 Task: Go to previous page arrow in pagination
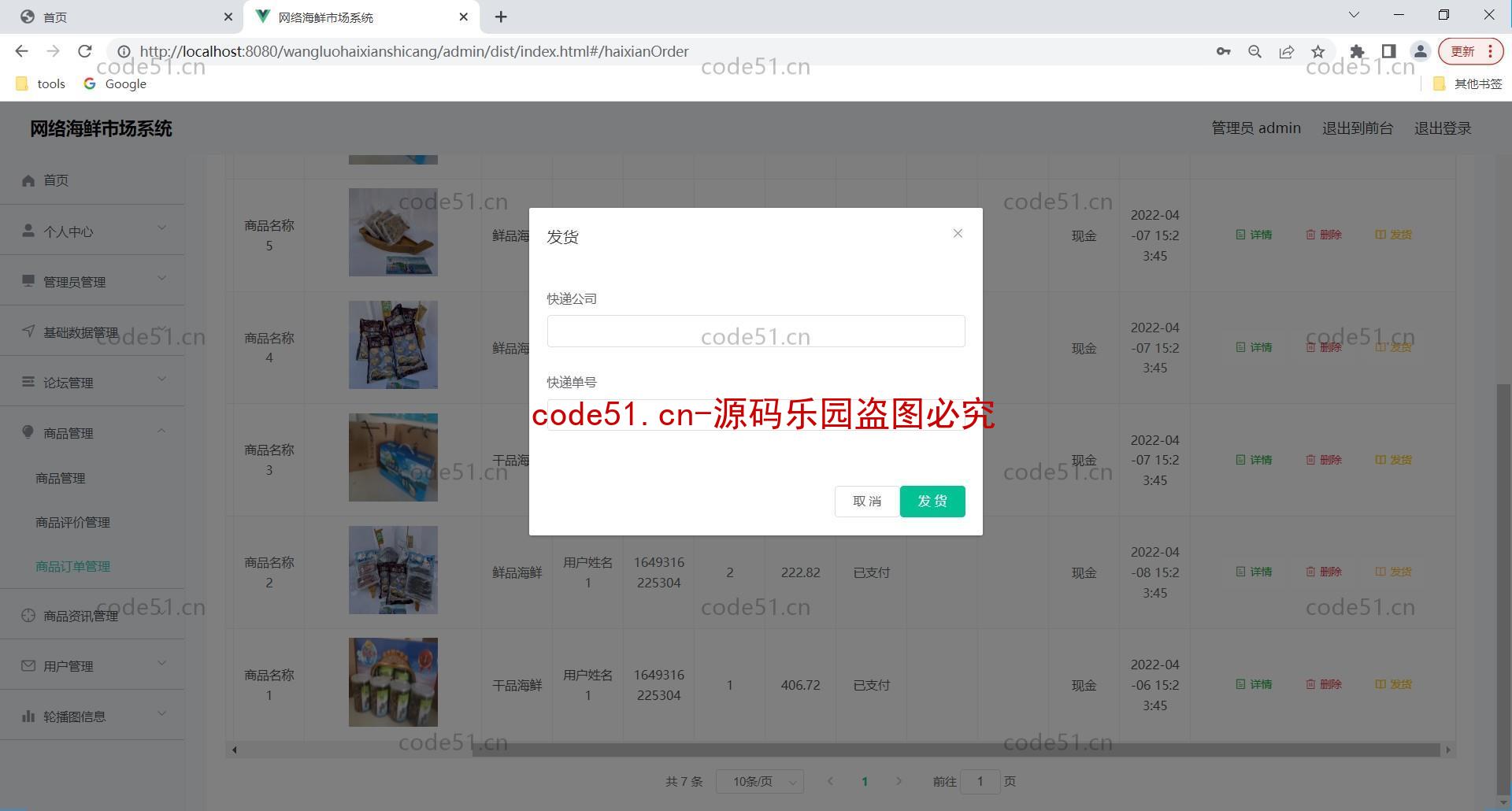830,781
